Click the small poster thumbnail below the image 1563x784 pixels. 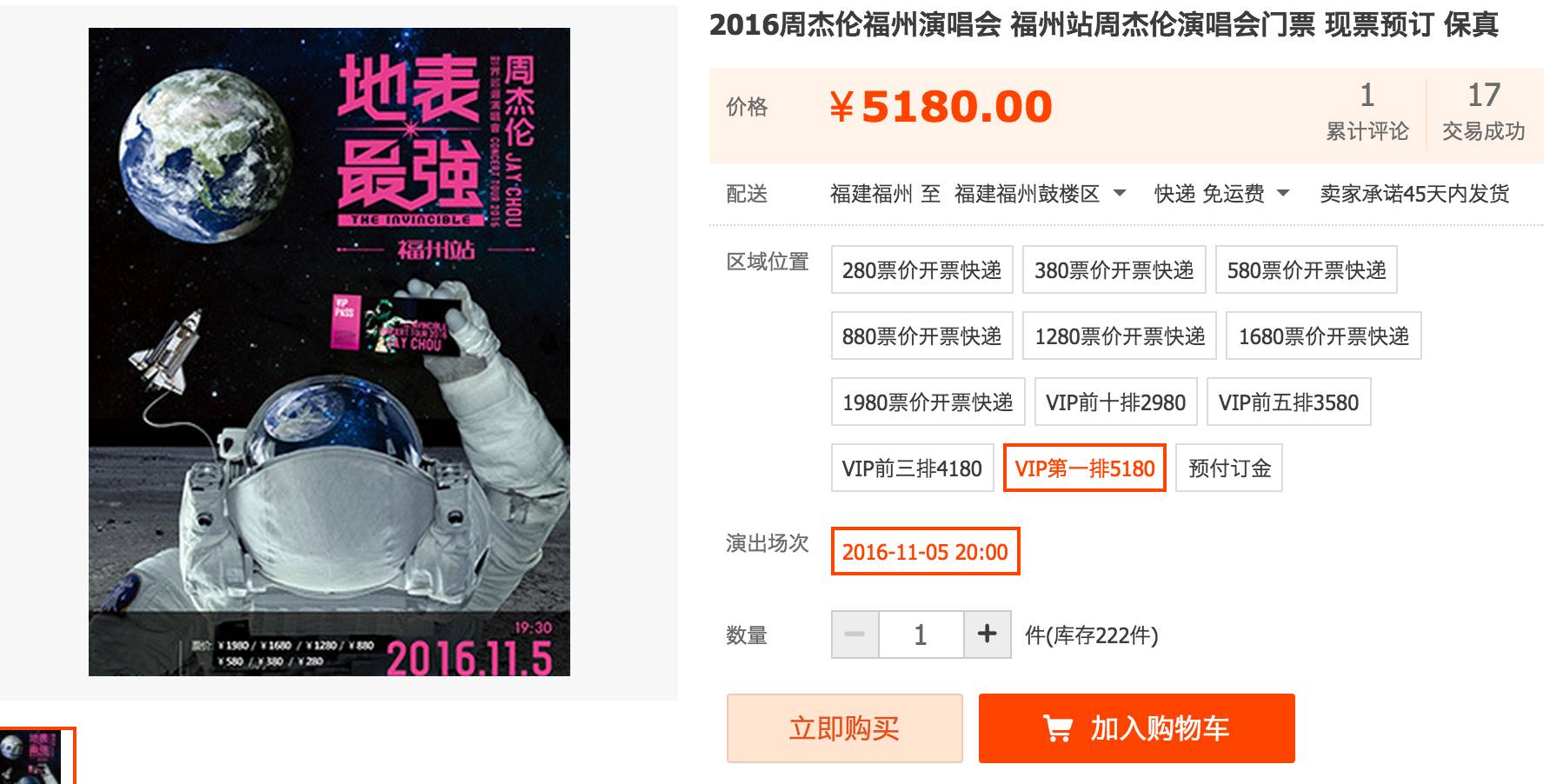tap(37, 756)
